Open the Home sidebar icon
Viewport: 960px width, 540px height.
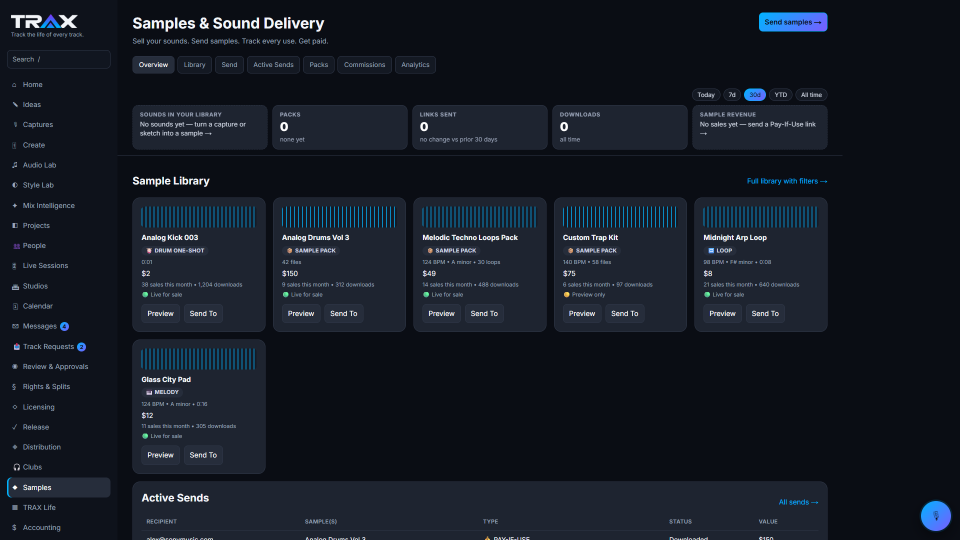(15, 84)
